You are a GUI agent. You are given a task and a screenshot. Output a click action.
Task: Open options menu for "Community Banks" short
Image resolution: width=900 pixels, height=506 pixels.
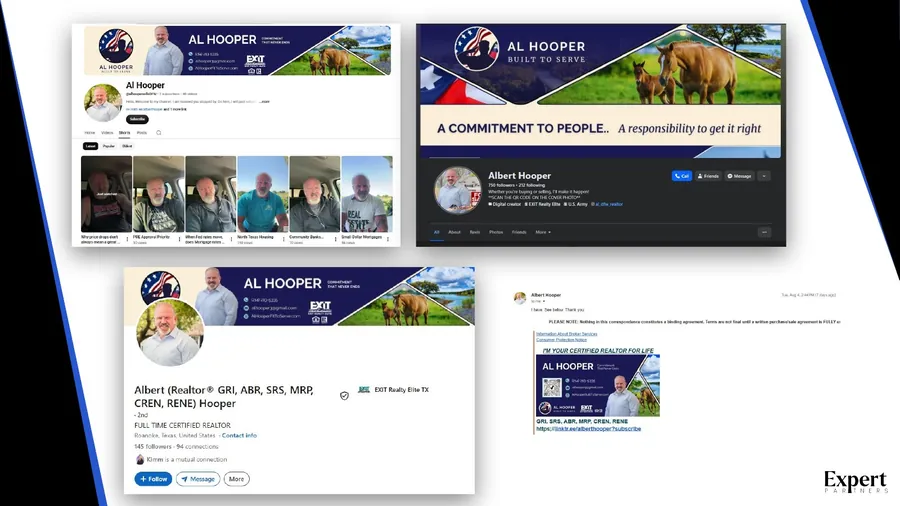336,239
